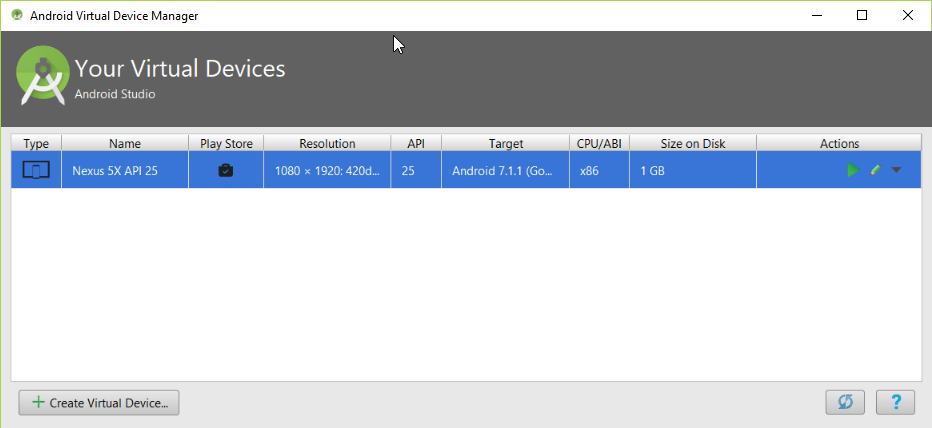Edit this AVD using the pencil icon

(x=875, y=171)
